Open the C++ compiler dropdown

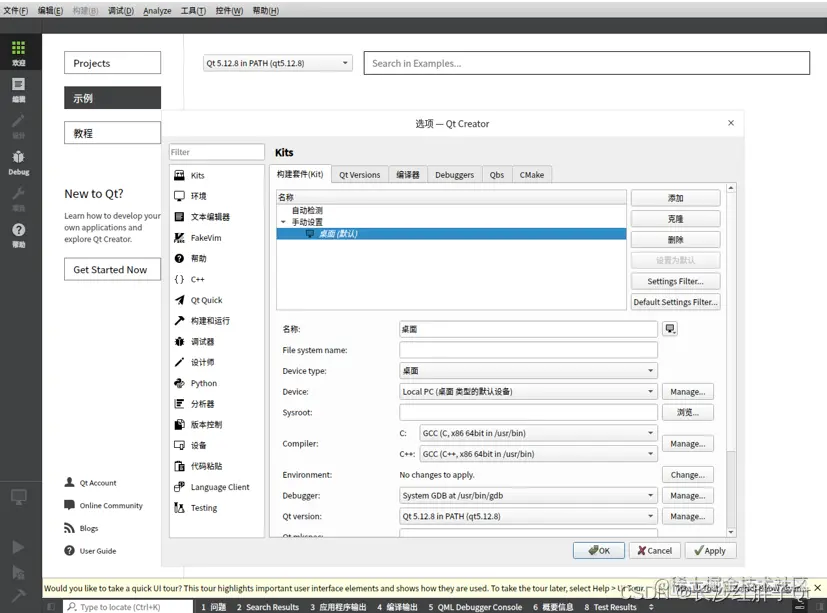click(x=538, y=454)
